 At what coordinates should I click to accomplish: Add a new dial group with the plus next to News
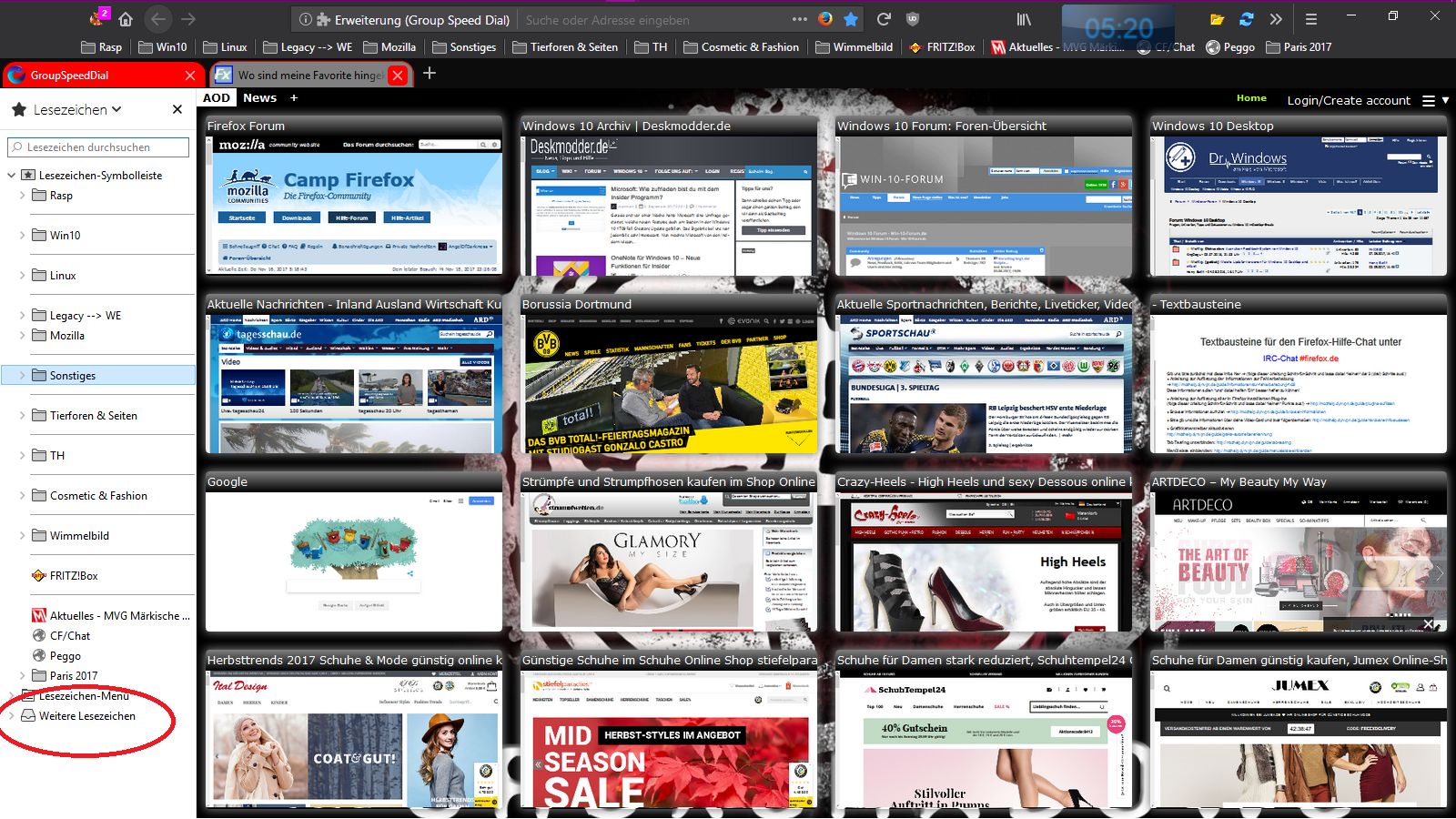pos(294,97)
